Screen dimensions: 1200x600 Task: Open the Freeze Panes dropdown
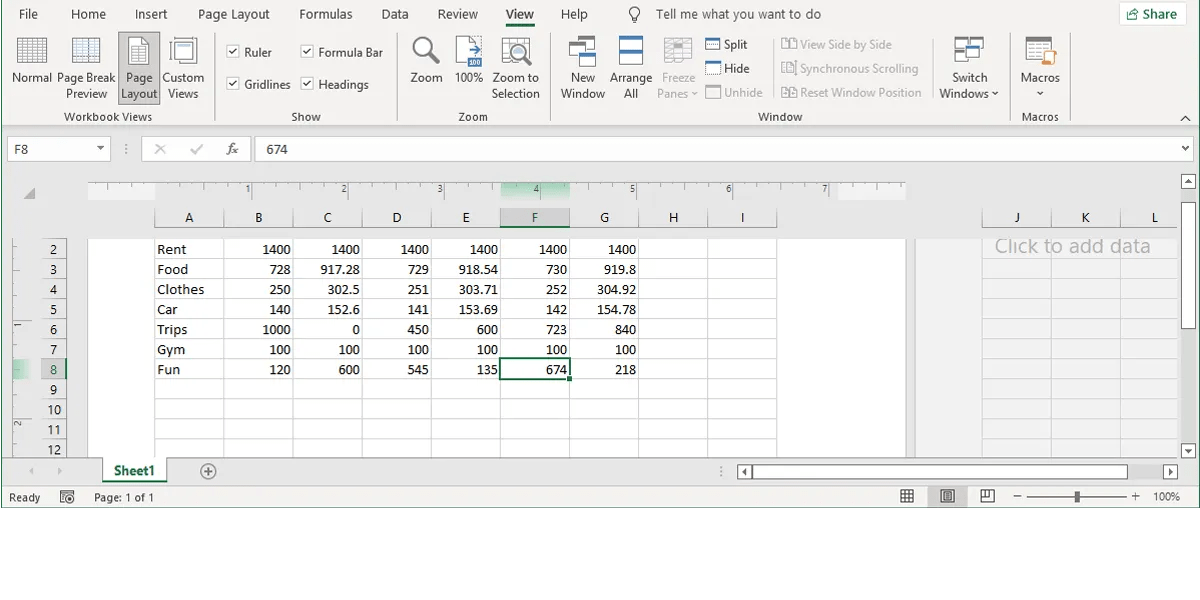click(x=677, y=68)
